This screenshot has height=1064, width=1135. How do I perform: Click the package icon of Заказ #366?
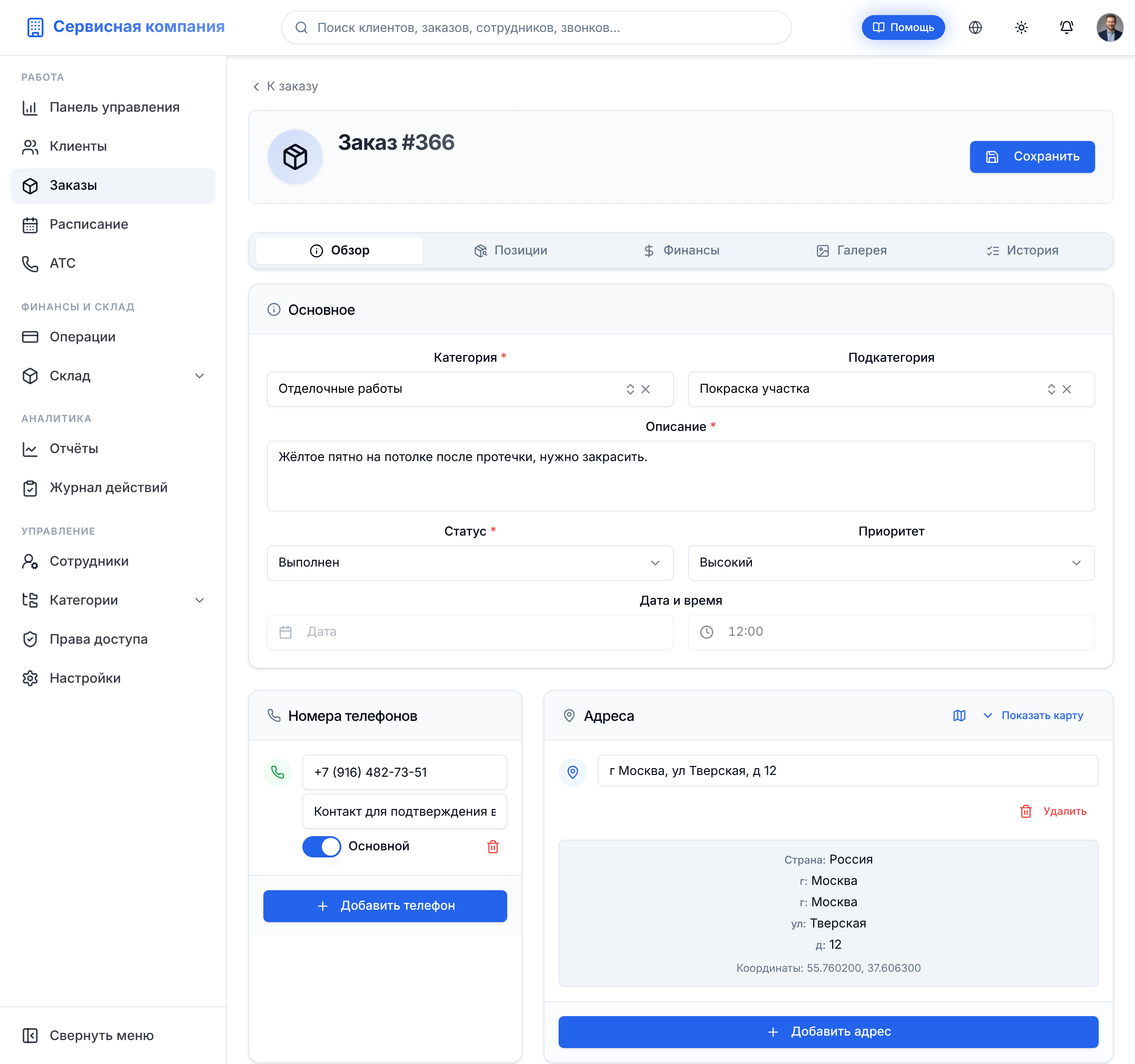pyautogui.click(x=295, y=156)
